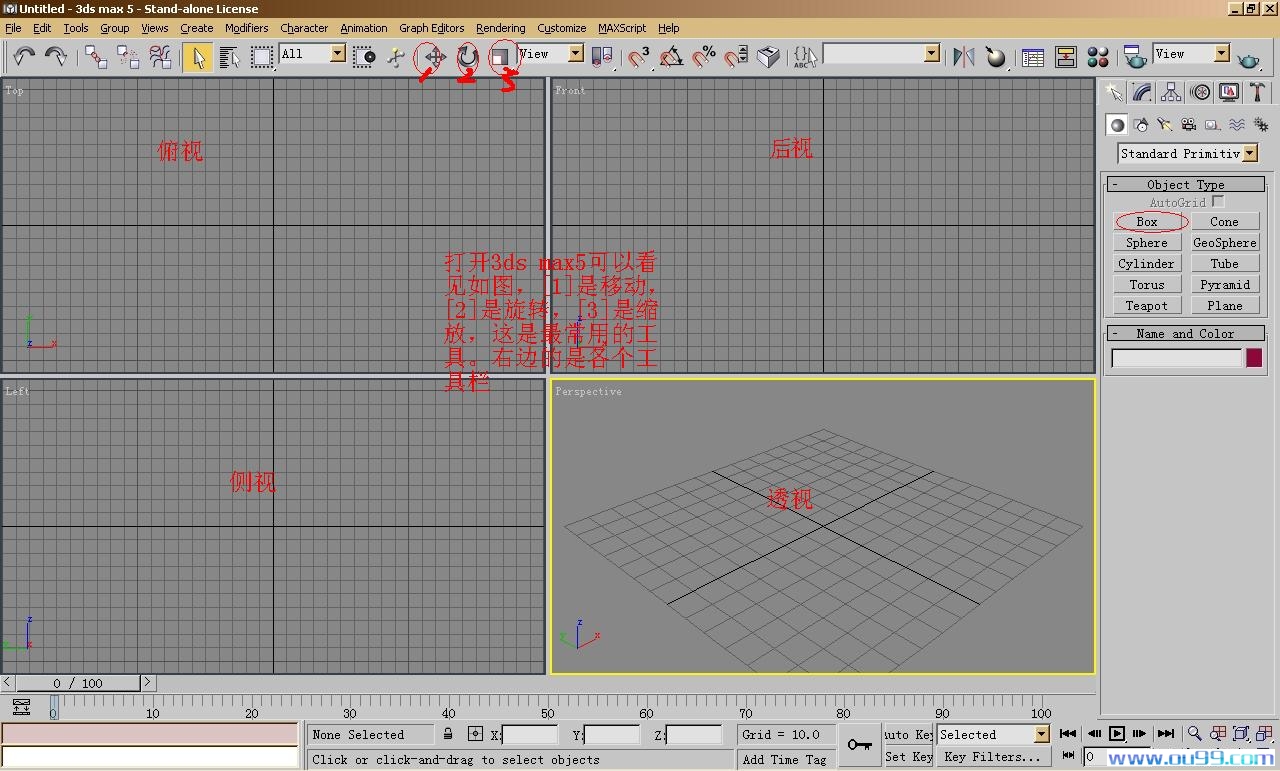Switch to the Utilities hammer tab
Image resolution: width=1280 pixels, height=771 pixels.
[x=1257, y=92]
